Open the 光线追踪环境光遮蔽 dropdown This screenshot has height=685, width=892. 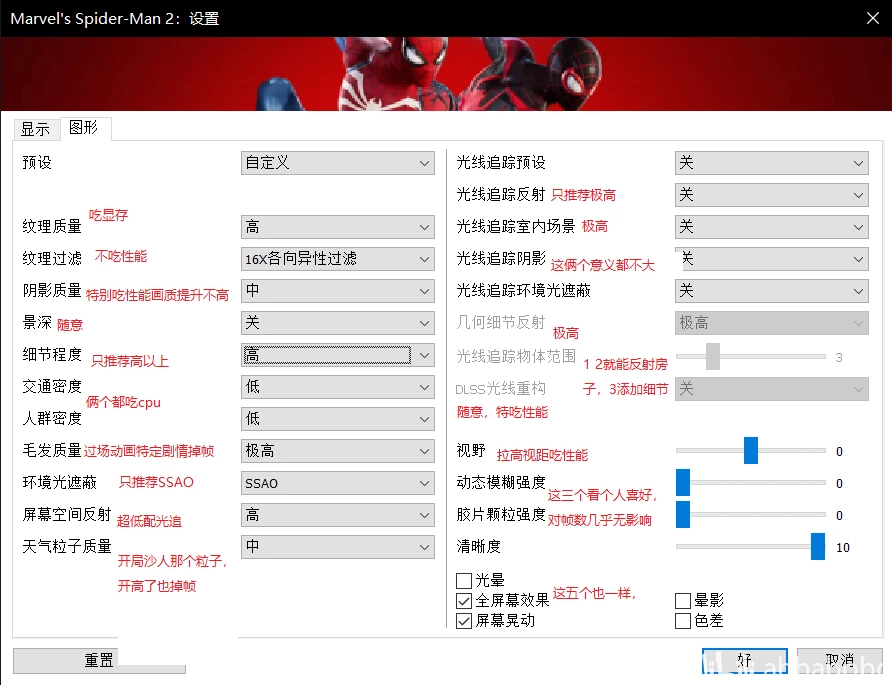pos(771,291)
